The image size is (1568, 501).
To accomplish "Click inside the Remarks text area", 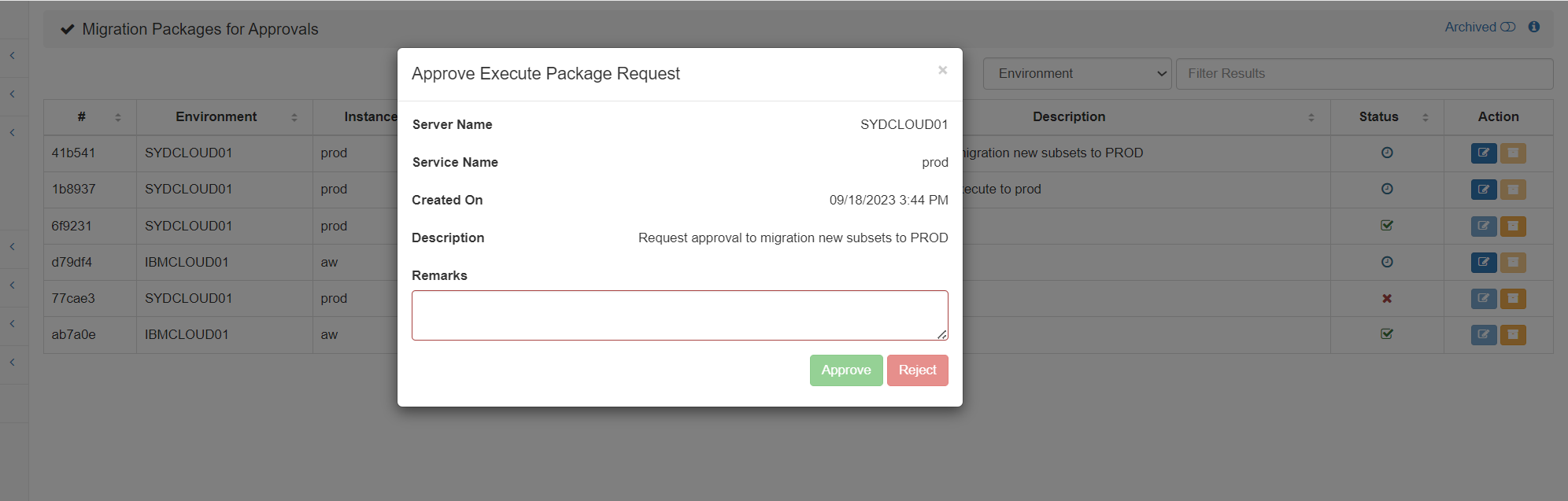I will coord(679,315).
